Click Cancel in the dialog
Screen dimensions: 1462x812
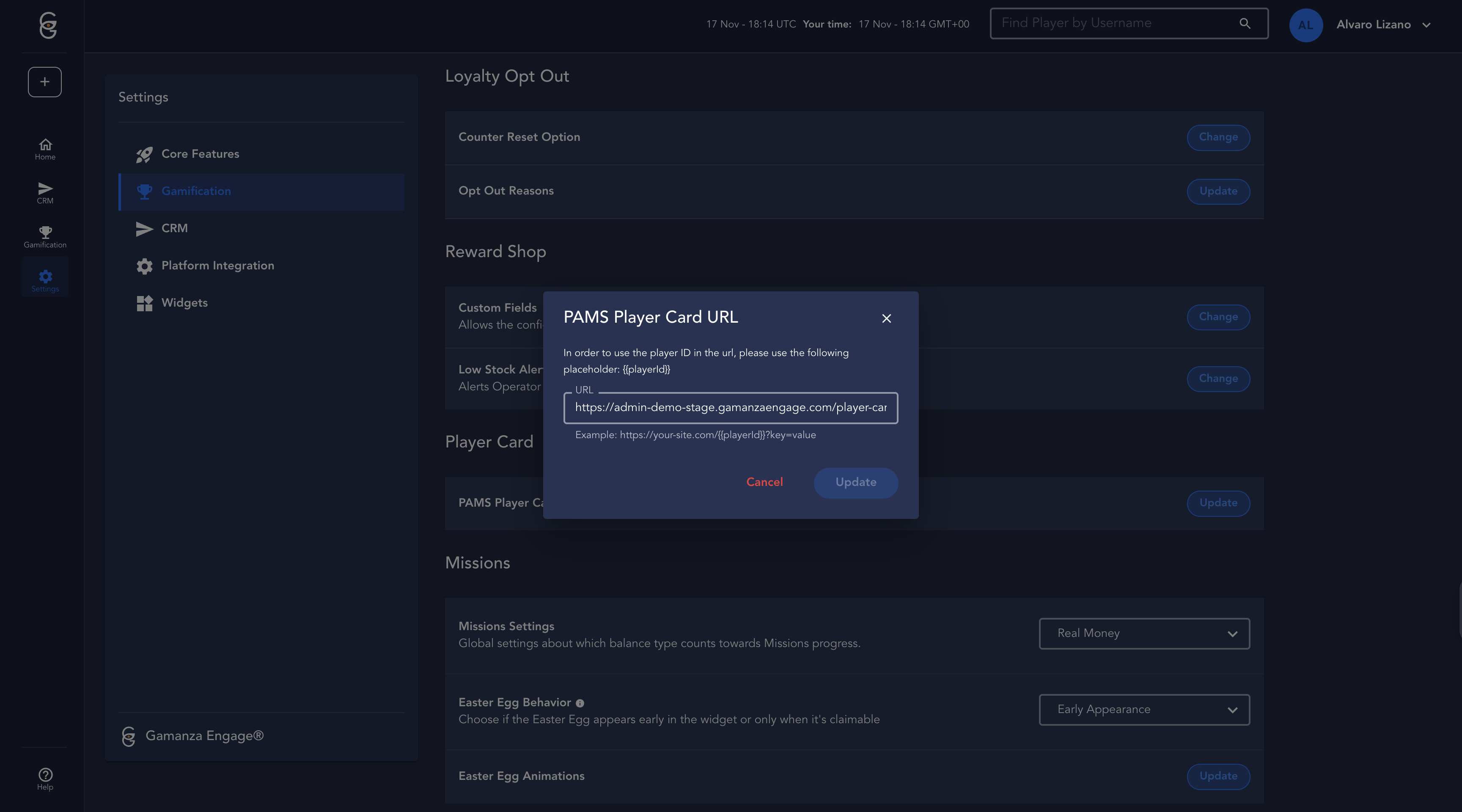pos(764,482)
